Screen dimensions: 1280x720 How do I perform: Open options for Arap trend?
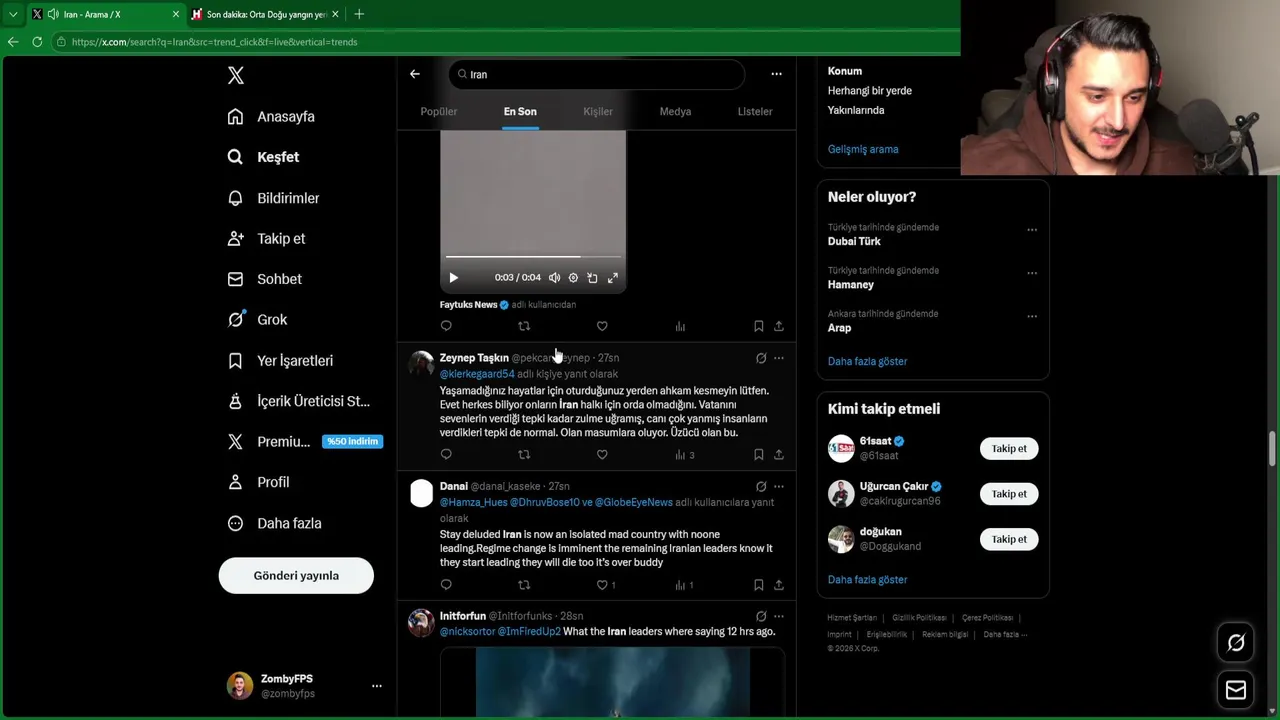click(x=1032, y=316)
